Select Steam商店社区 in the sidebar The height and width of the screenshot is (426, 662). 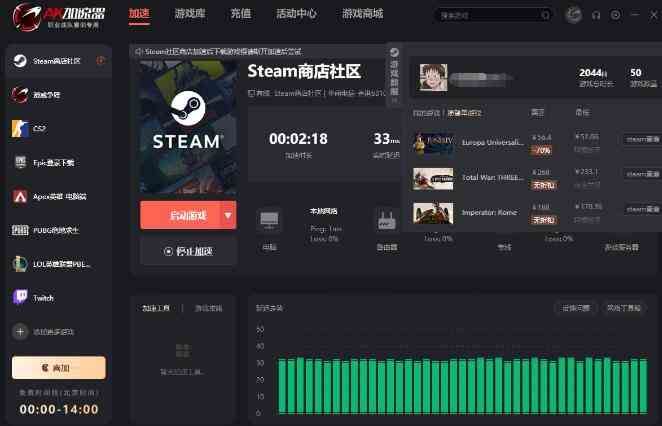click(x=59, y=61)
